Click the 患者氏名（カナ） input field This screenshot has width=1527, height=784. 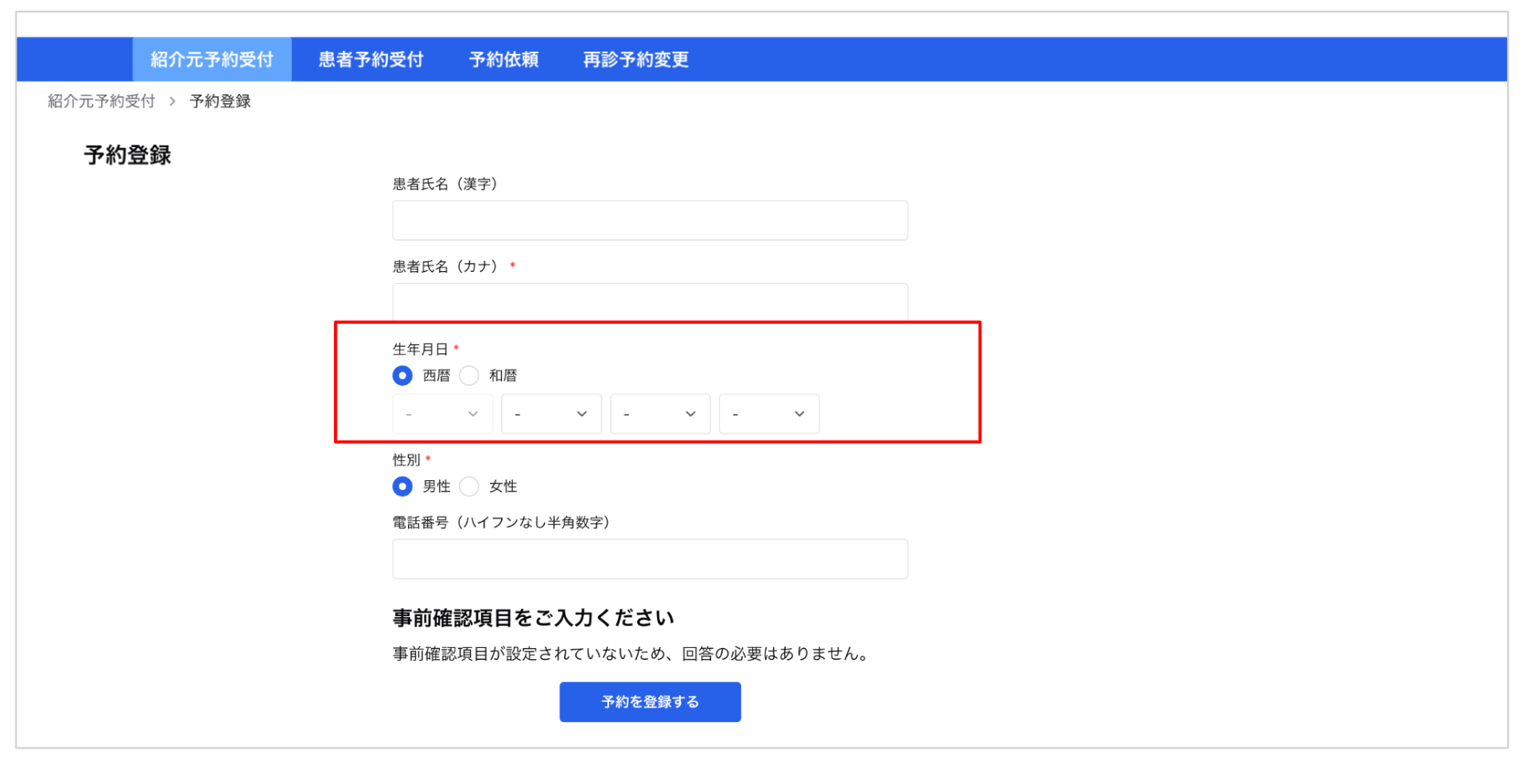coord(650,302)
